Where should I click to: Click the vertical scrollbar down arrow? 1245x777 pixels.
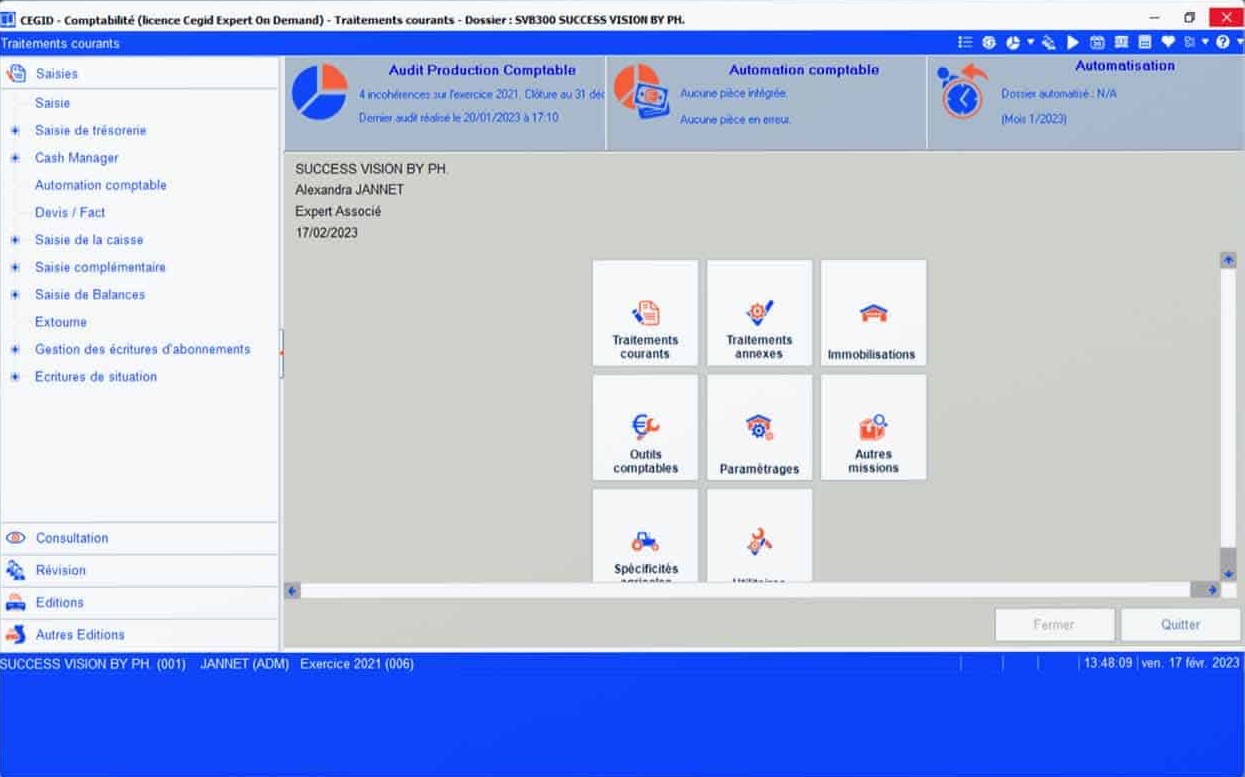[x=1228, y=574]
